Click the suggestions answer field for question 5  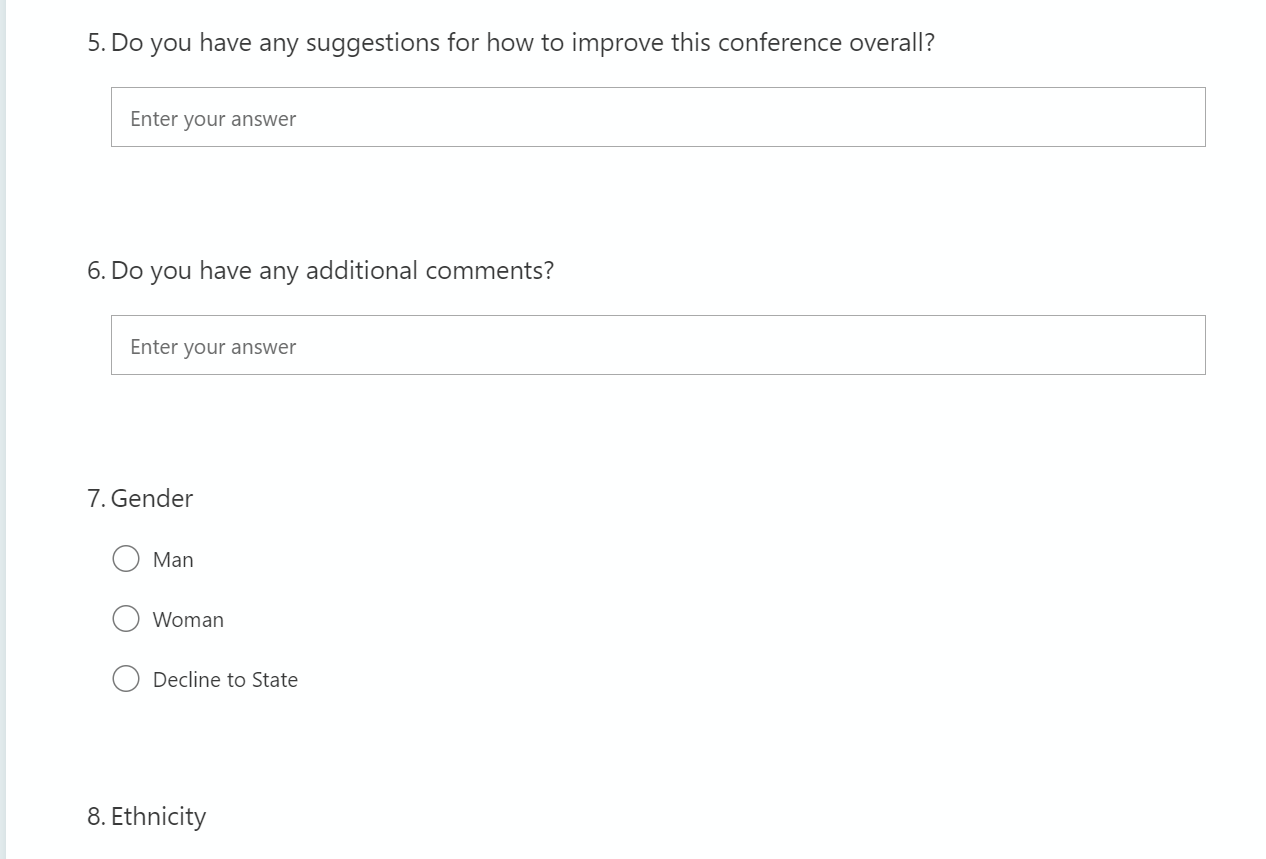(658, 118)
